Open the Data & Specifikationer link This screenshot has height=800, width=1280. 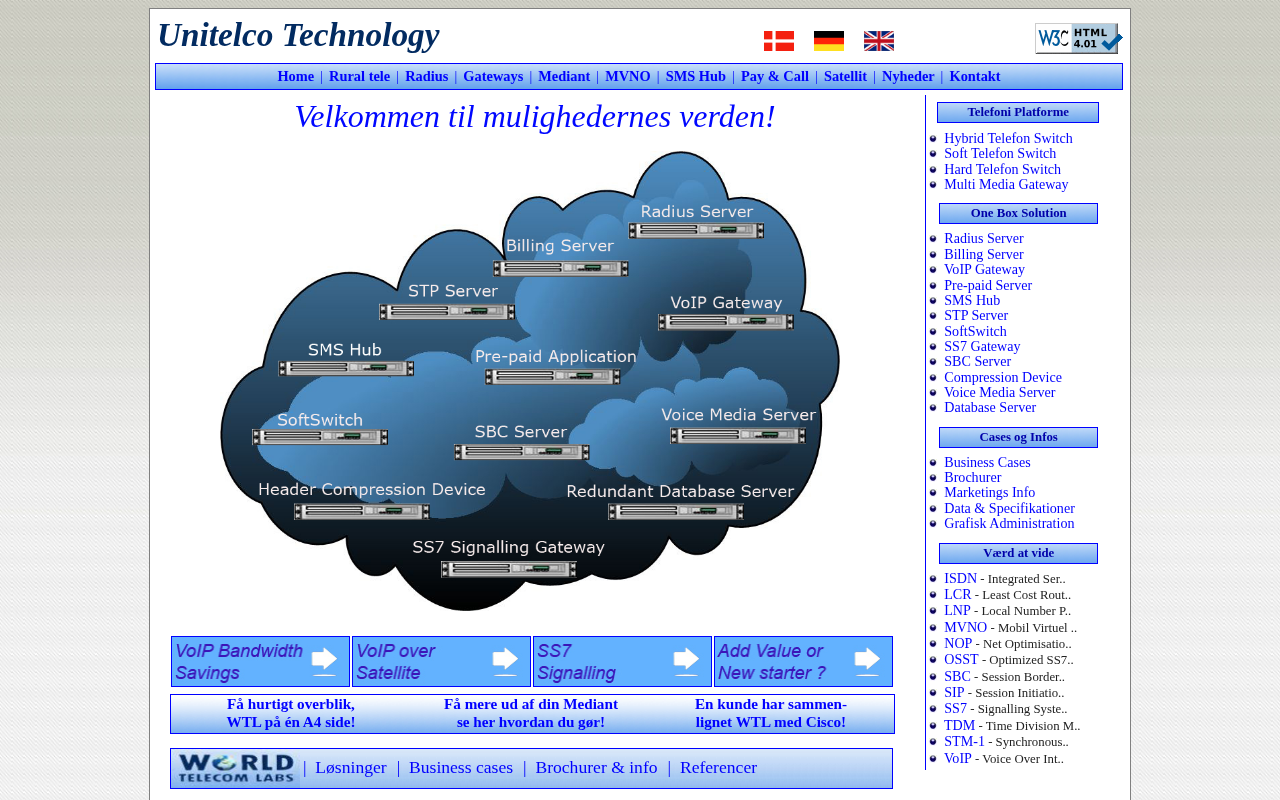(x=1010, y=509)
